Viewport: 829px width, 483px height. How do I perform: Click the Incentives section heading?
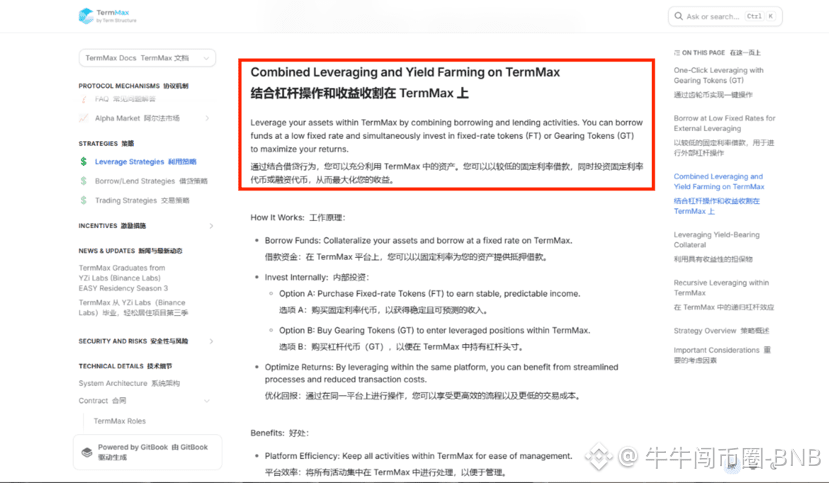pyautogui.click(x=112, y=226)
